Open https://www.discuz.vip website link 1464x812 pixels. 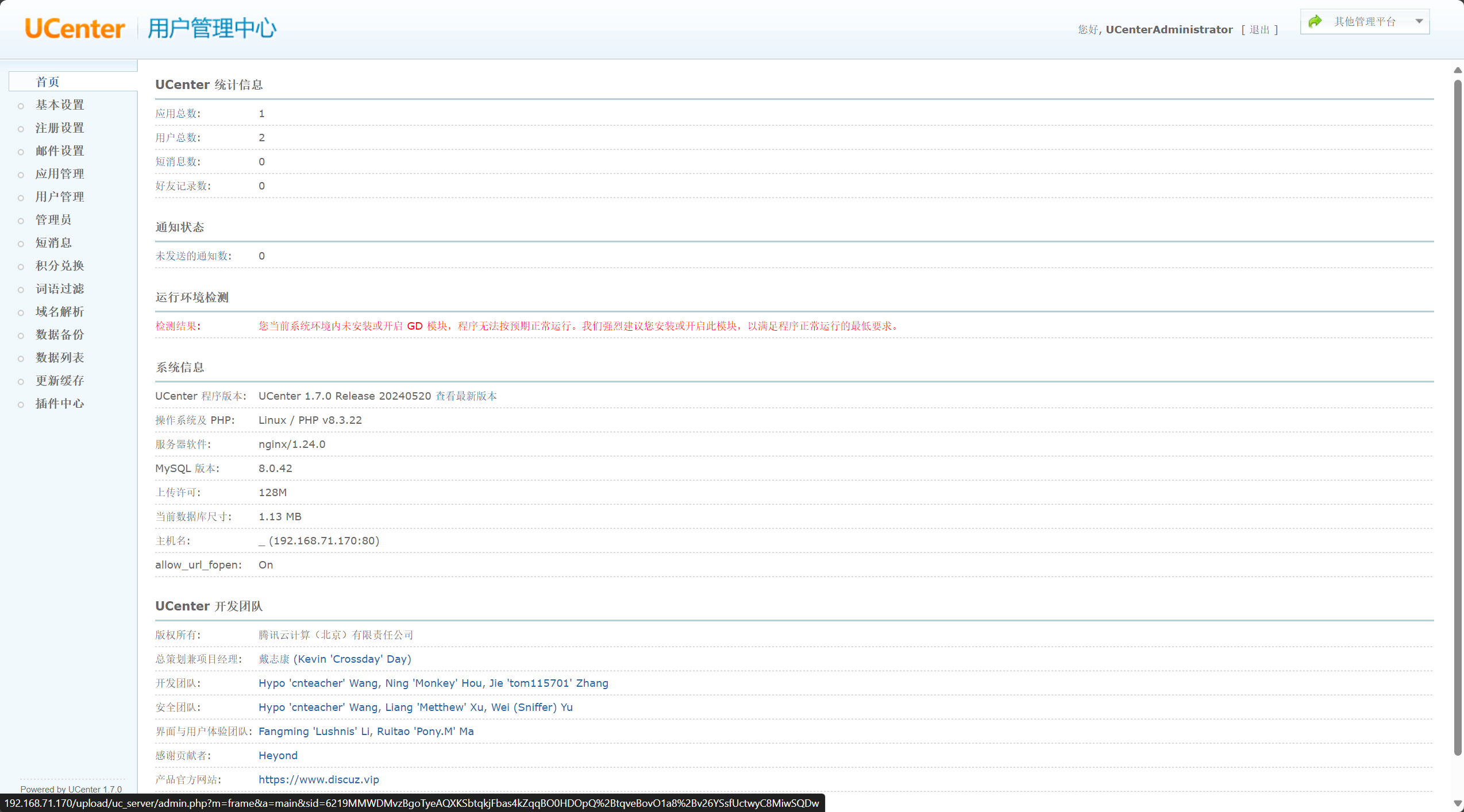coord(319,780)
